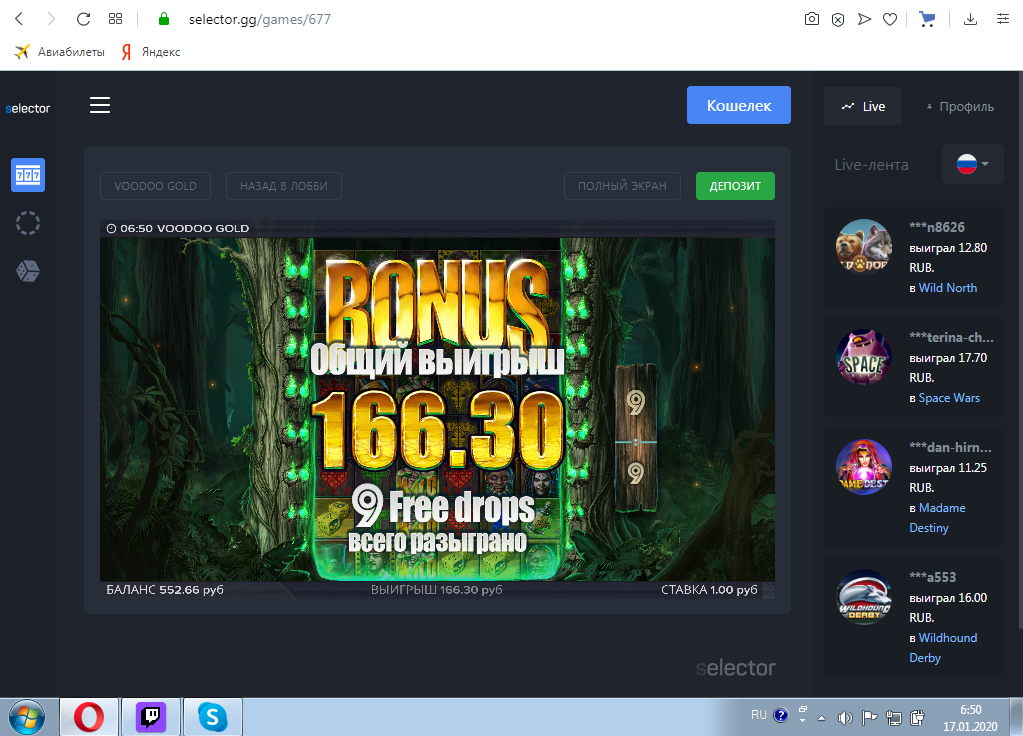Open the hamburger navigation menu
The image size is (1023, 736).
click(100, 105)
